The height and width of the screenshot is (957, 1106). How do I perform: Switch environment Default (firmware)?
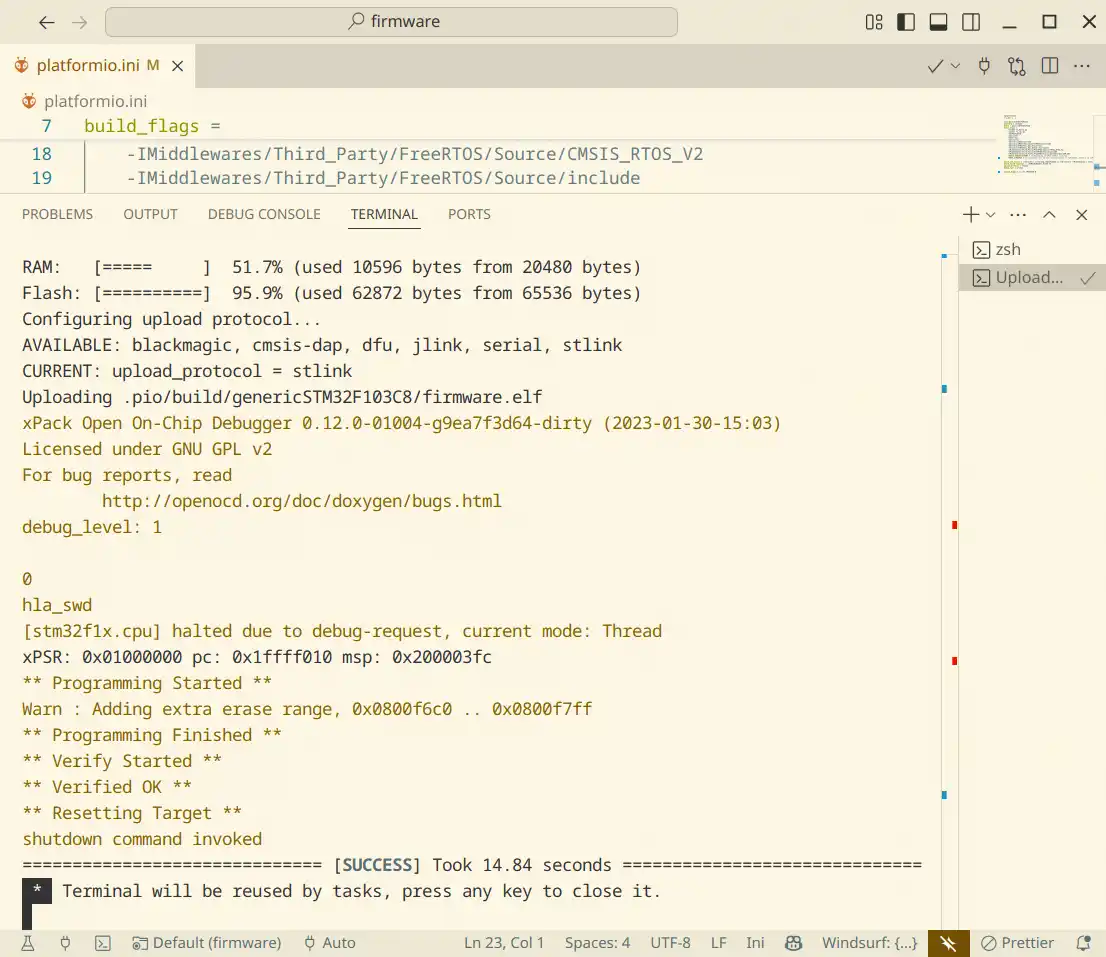click(x=207, y=944)
